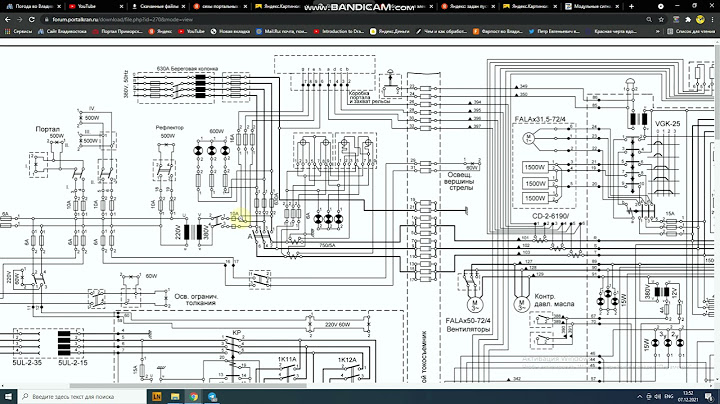Click the volume speaker icon in tray
Image resolution: width=720 pixels, height=404 pixels.
pos(658,396)
